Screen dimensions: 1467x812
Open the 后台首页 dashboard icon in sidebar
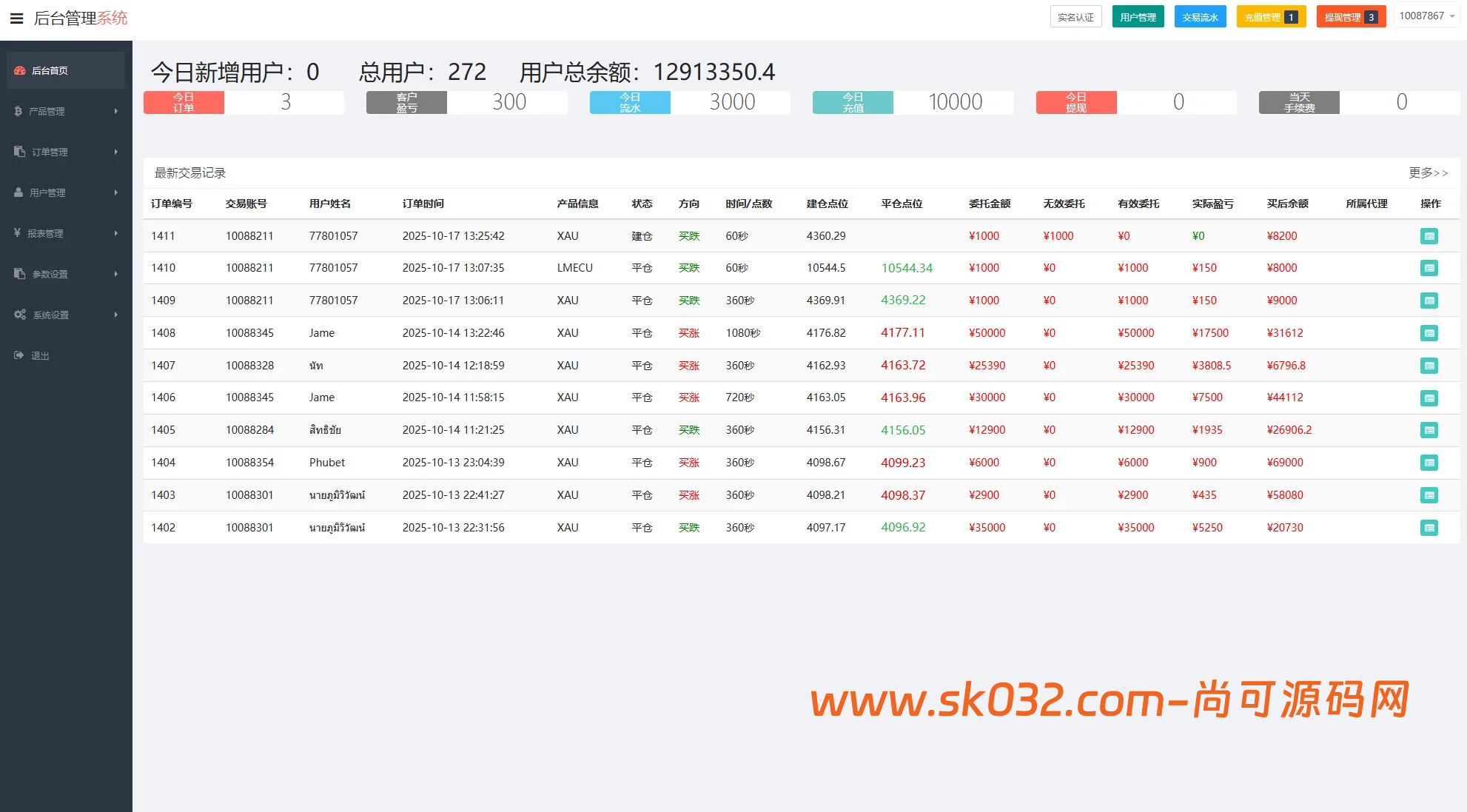19,70
